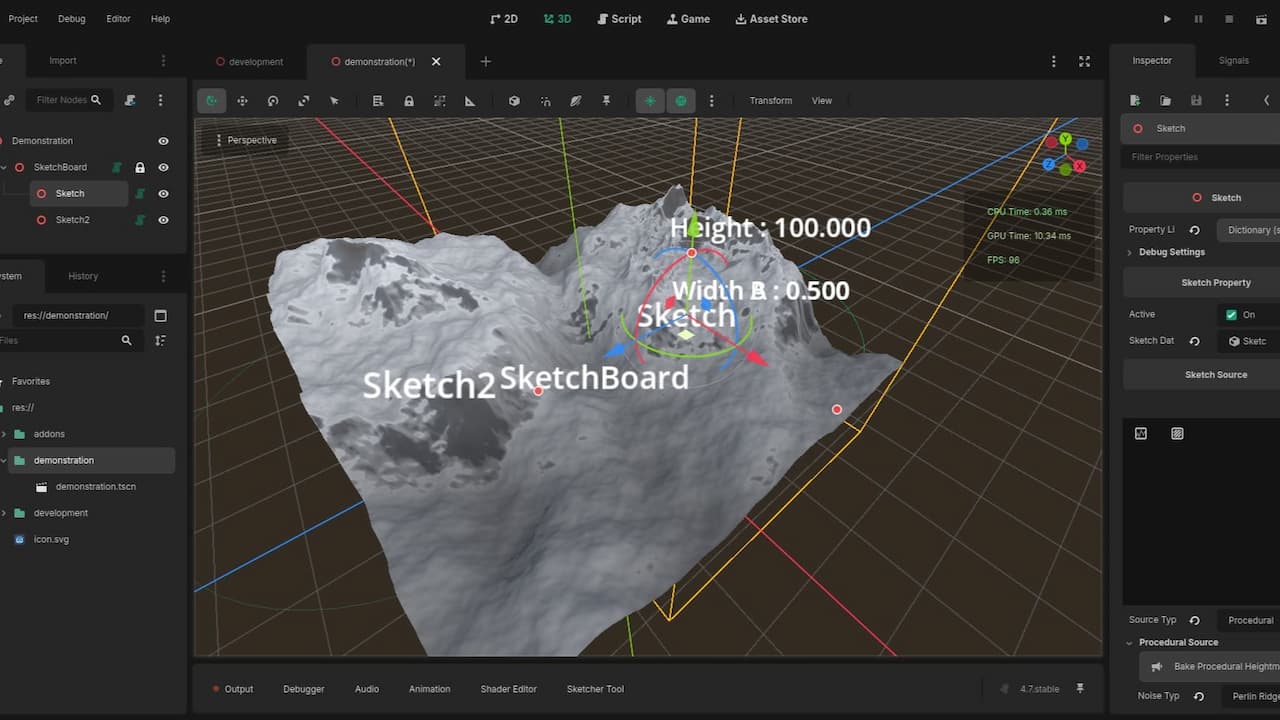Close the demonstration scene tab

click(x=436, y=62)
